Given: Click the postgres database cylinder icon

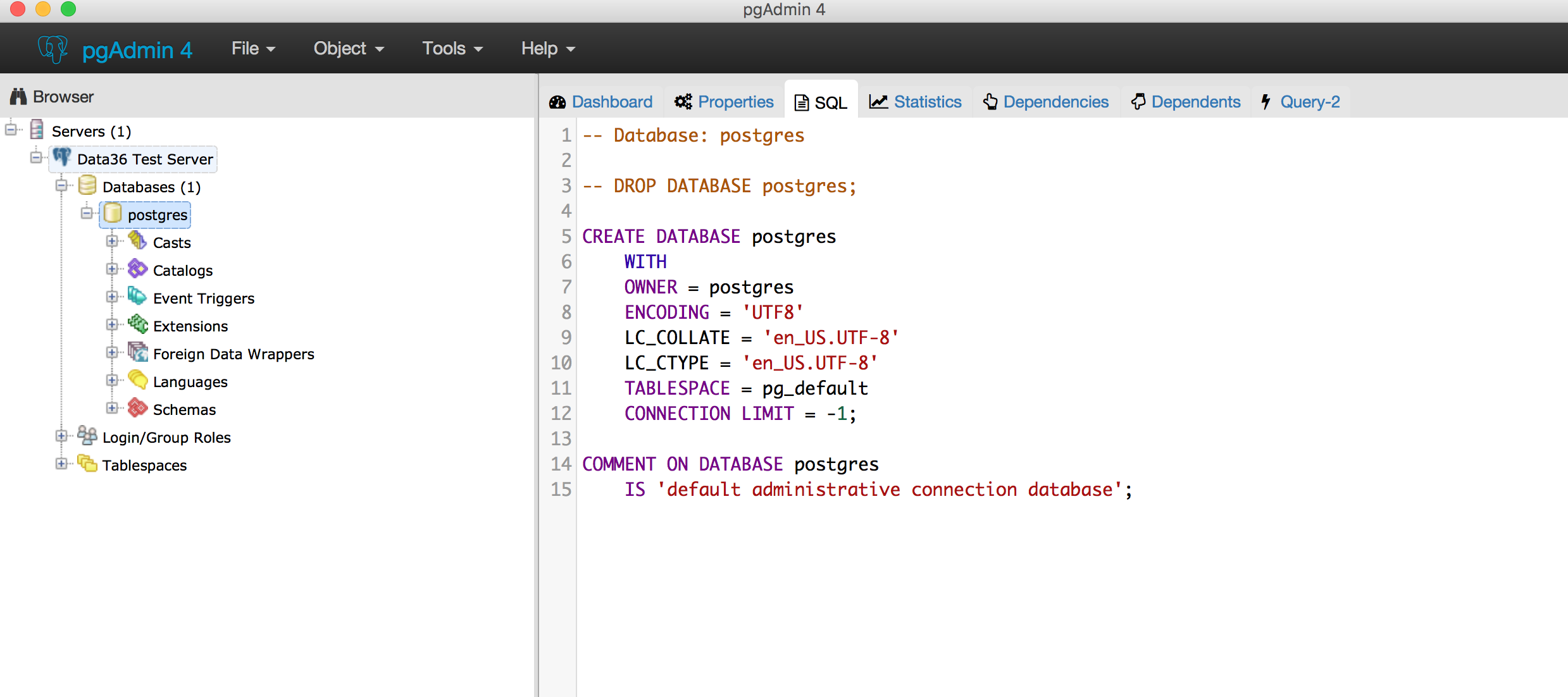Looking at the screenshot, I should [113, 214].
